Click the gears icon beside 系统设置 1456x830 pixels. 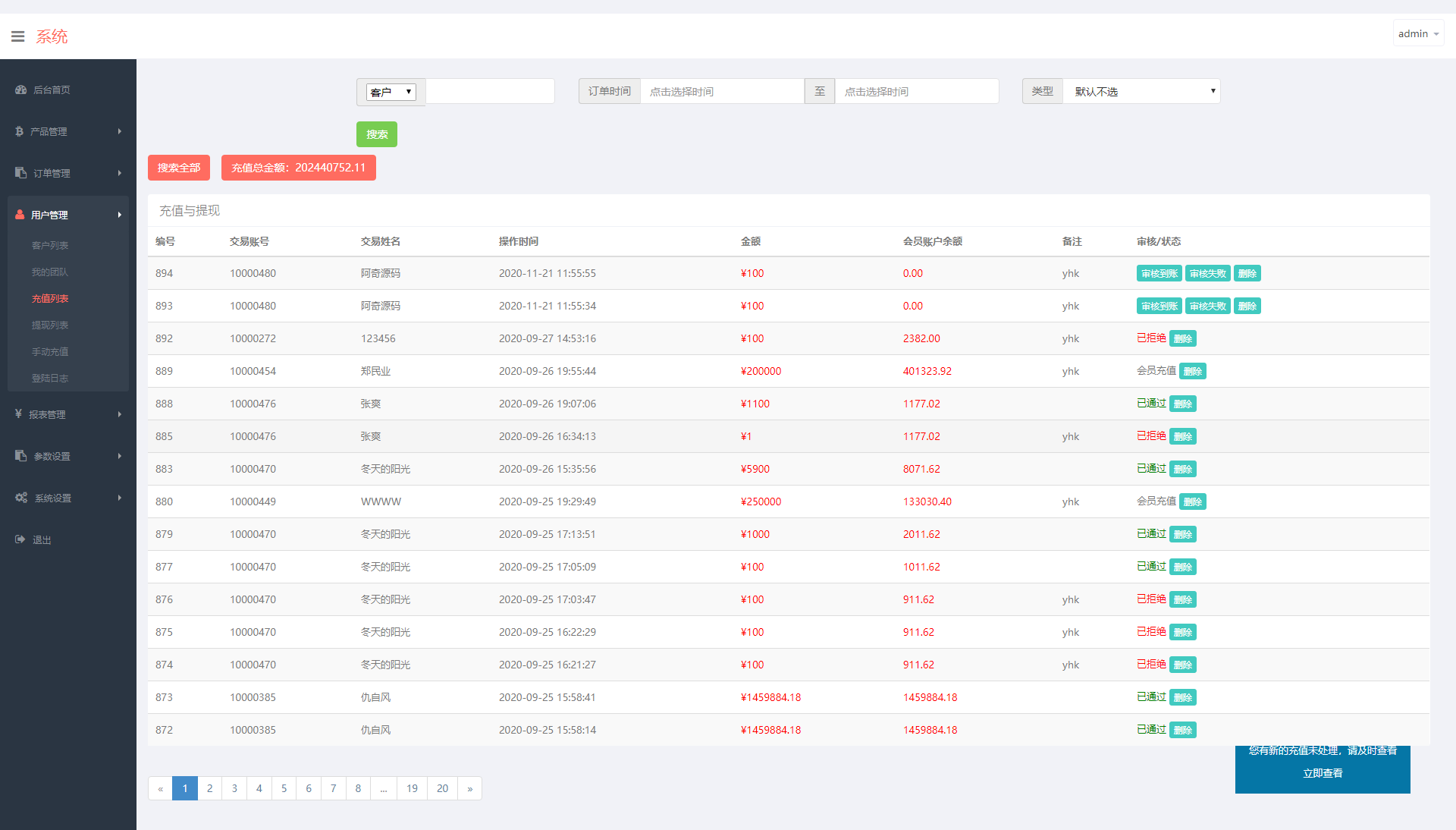(x=21, y=498)
